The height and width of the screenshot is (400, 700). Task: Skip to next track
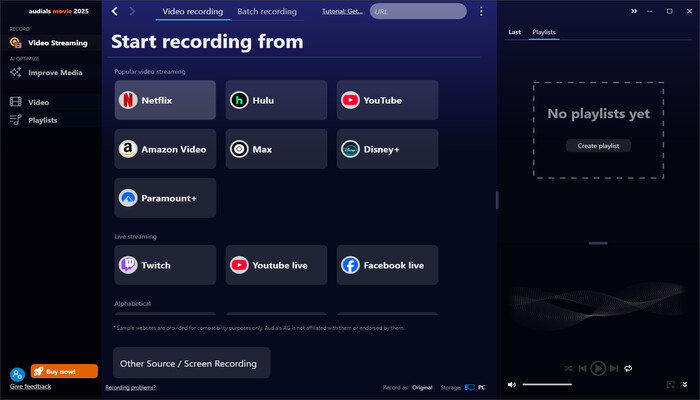click(614, 369)
